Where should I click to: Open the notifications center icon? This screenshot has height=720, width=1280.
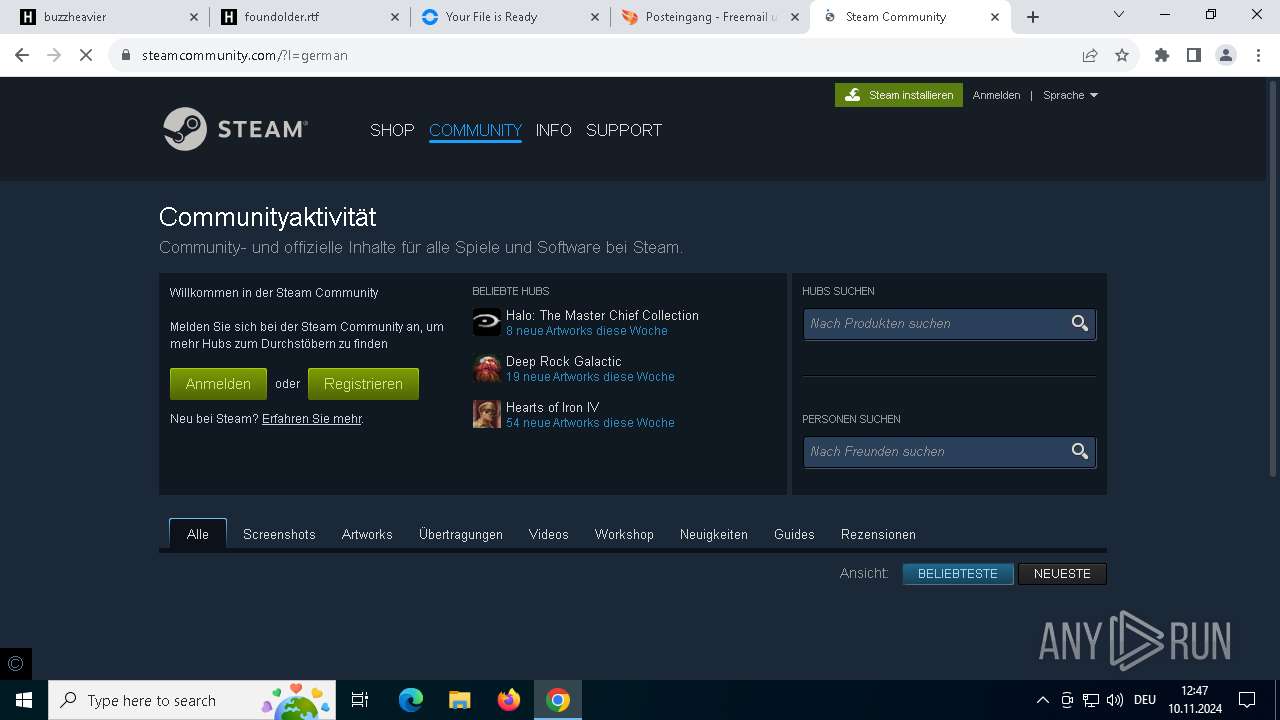[x=1247, y=700]
